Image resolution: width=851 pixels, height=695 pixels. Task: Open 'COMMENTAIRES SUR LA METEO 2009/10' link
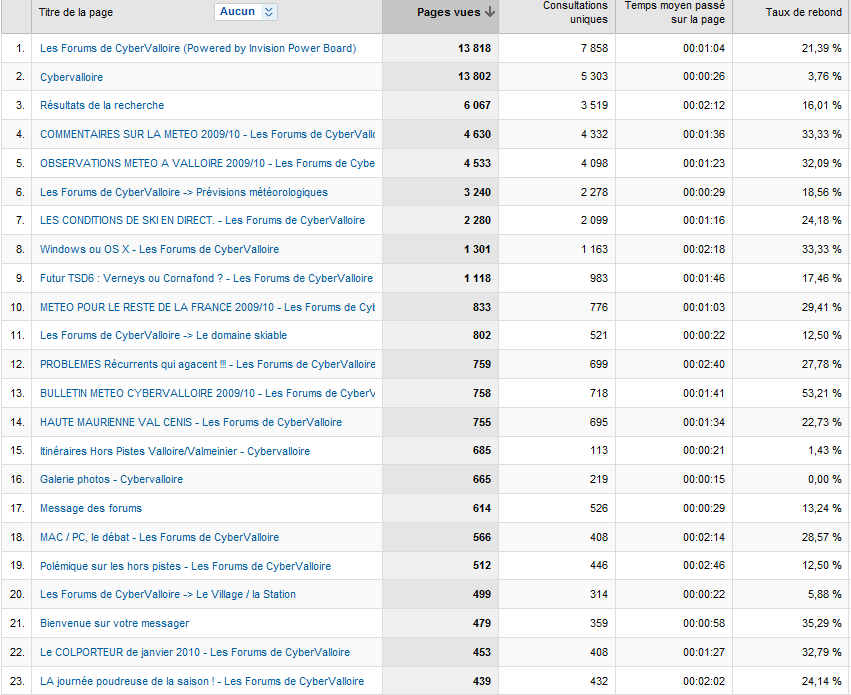[206, 134]
